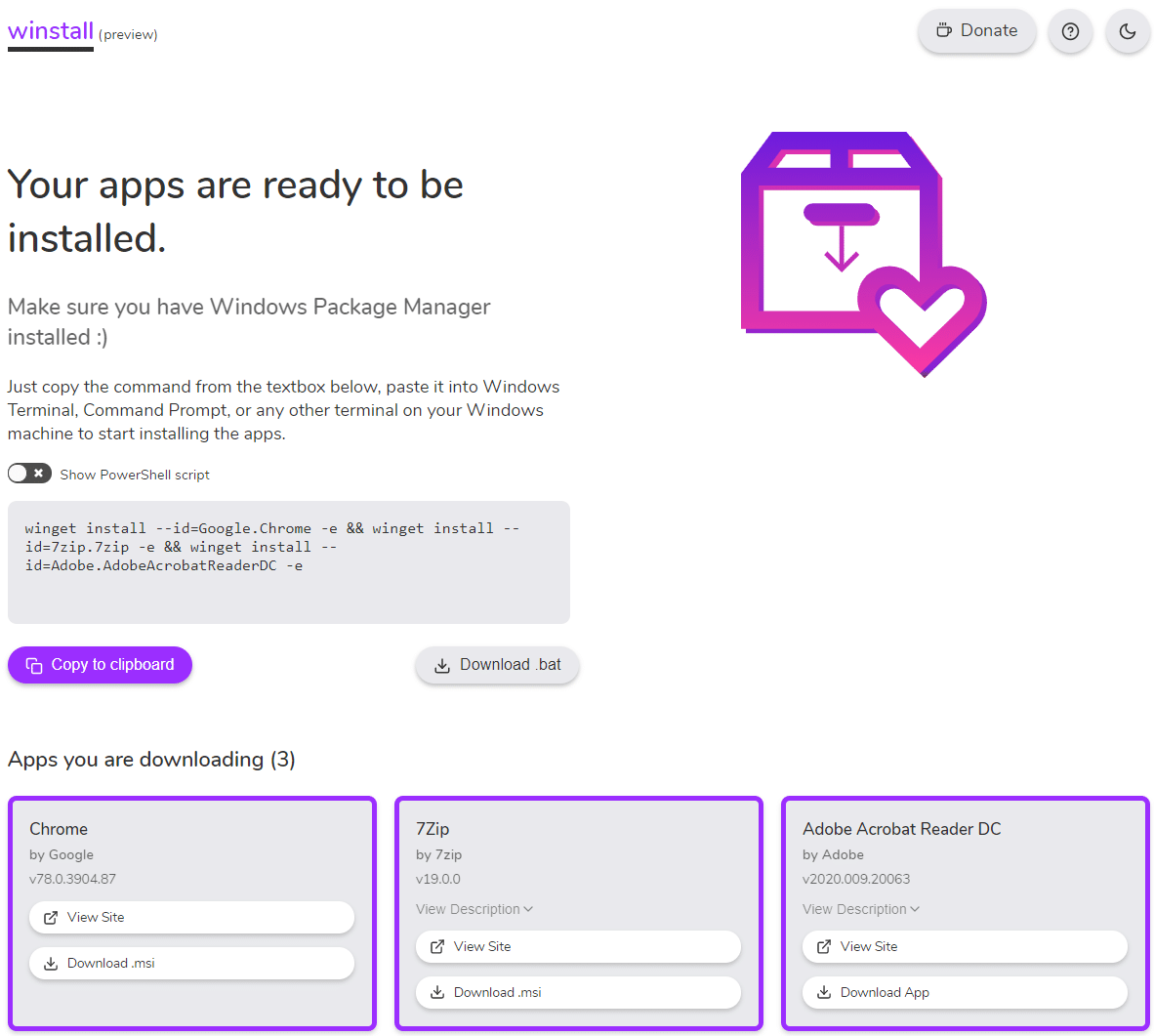The height and width of the screenshot is (1036, 1154).
Task: Click inside the winget command textbox
Action: point(289,561)
